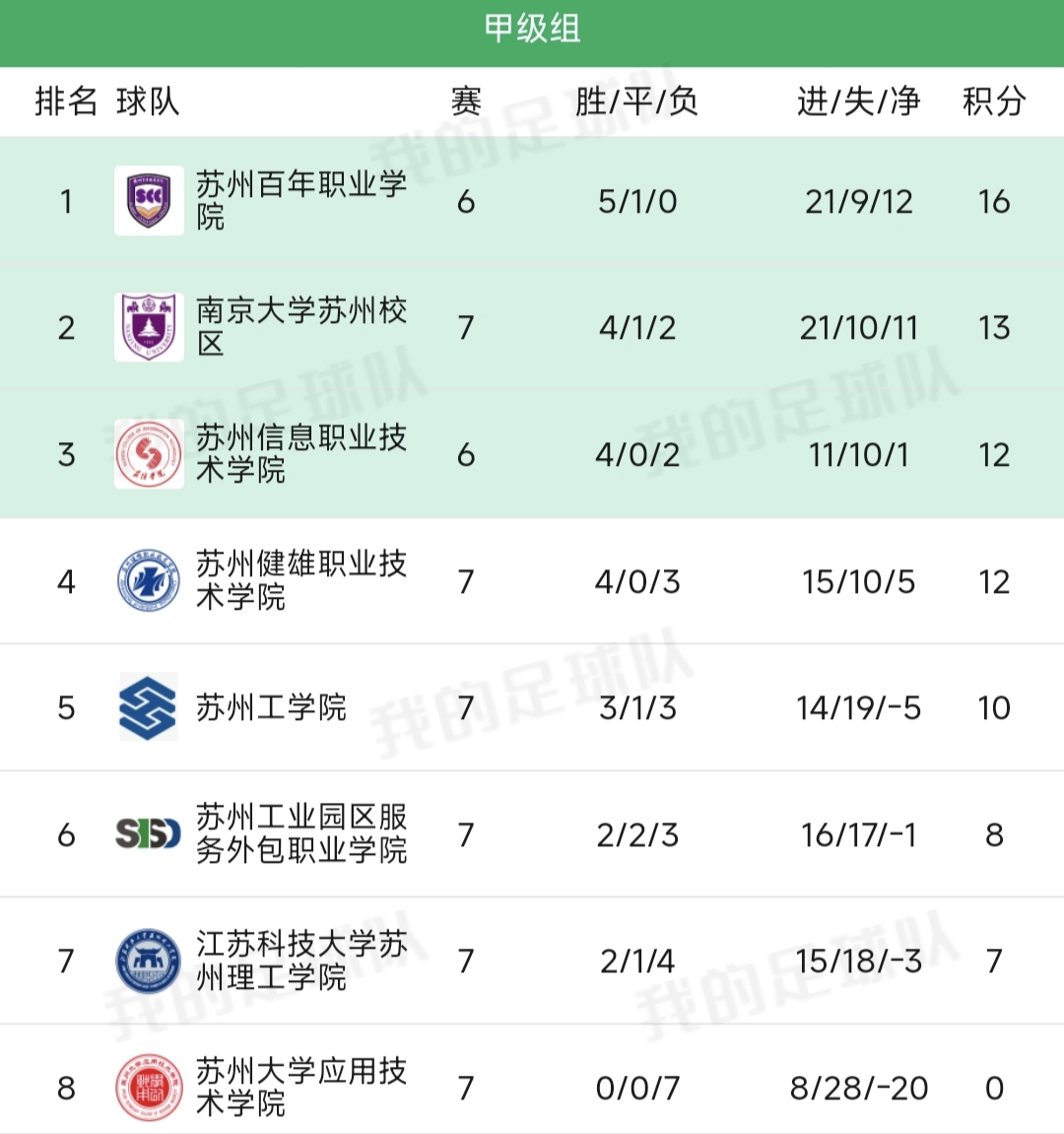
Task: Click the 排名 column header
Action: pyautogui.click(x=66, y=101)
